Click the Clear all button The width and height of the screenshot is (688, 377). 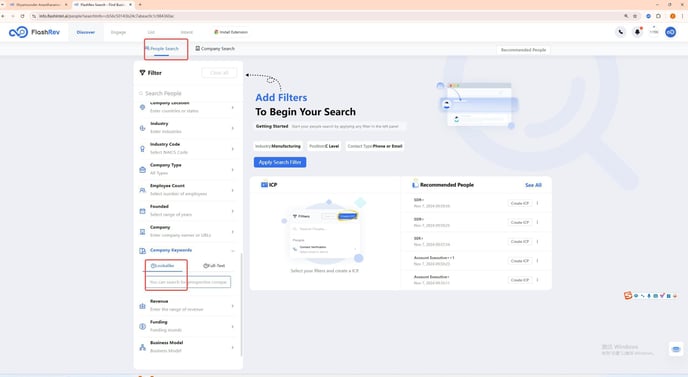[219, 73]
